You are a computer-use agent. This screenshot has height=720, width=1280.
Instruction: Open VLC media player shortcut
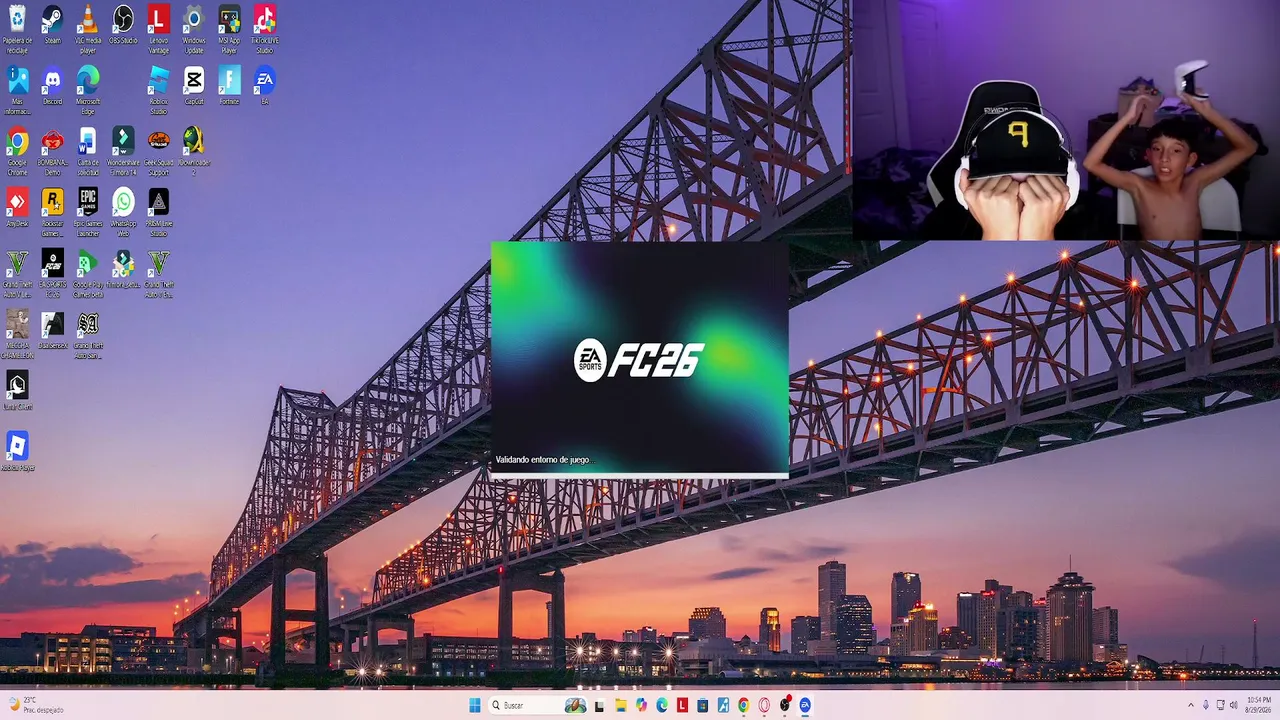[x=88, y=29]
